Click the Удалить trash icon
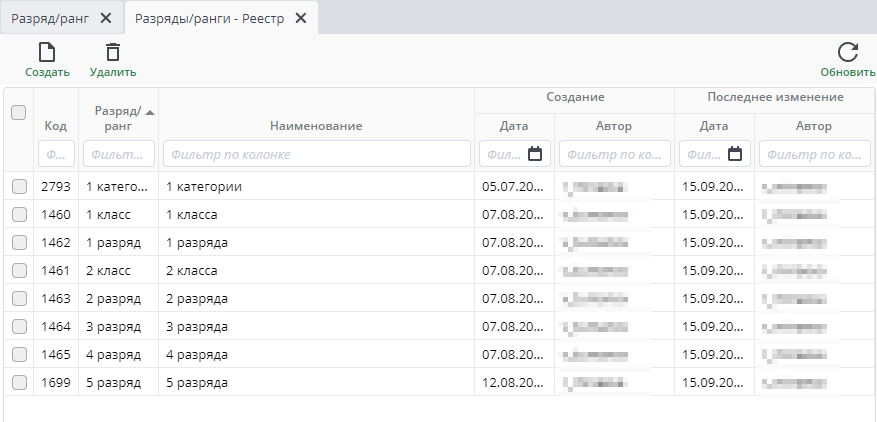Screen dimensions: 877x422 (x=112, y=53)
